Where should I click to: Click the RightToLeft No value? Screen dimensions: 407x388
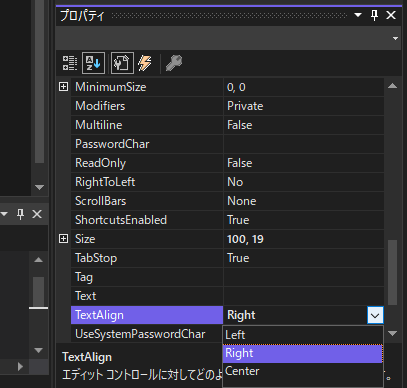[304, 182]
